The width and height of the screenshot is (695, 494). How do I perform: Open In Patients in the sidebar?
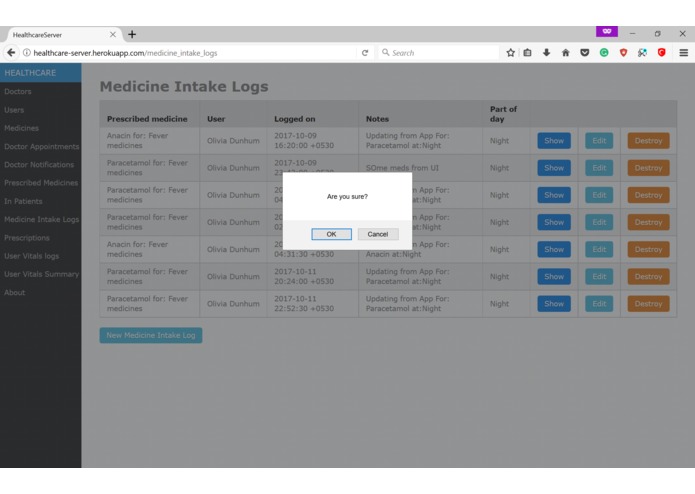point(23,201)
